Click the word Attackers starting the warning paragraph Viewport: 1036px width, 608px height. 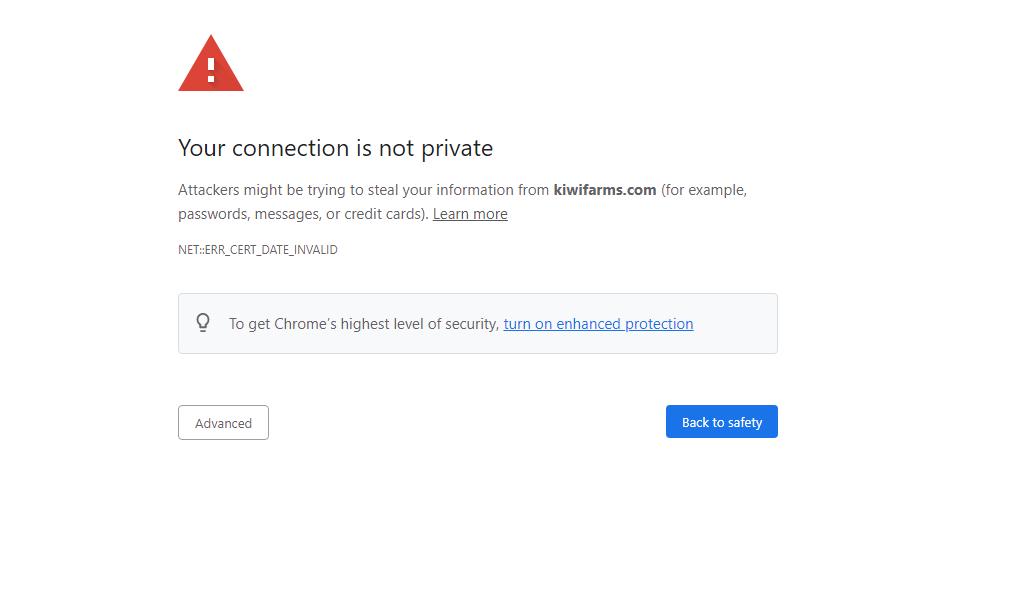pos(208,190)
